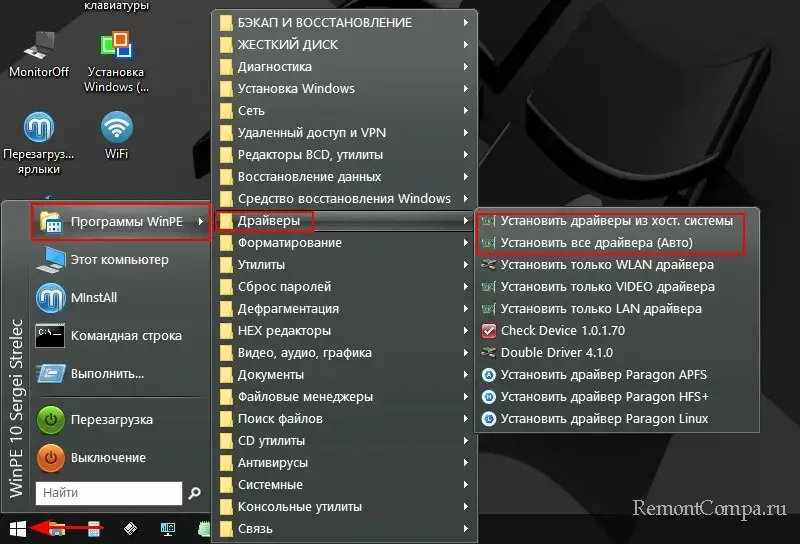Click the Этот компьютер computer icon
The height and width of the screenshot is (544, 800).
pos(51,260)
